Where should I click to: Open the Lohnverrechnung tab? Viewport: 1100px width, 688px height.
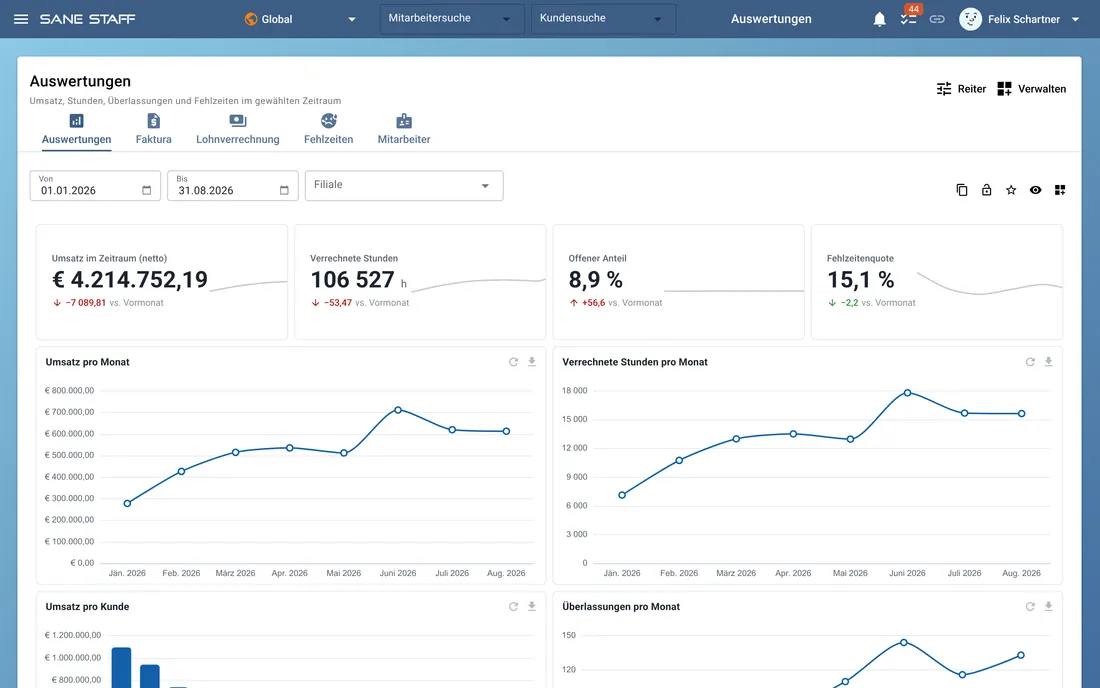238,130
